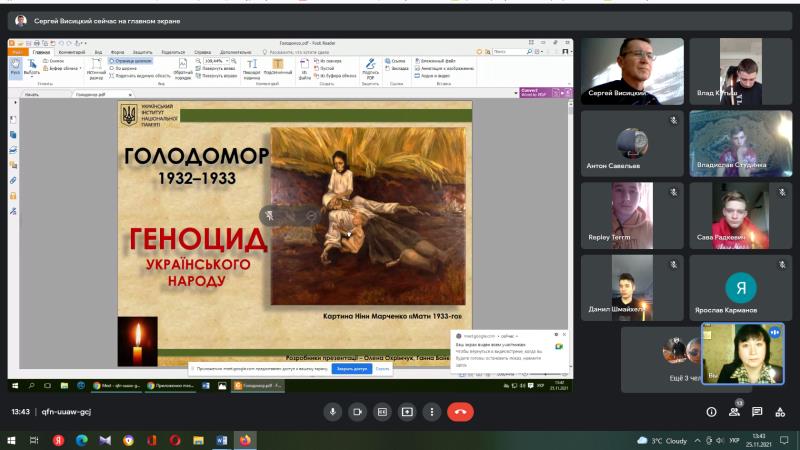
Task: Open the Главная ribbon tab
Action: (41, 51)
